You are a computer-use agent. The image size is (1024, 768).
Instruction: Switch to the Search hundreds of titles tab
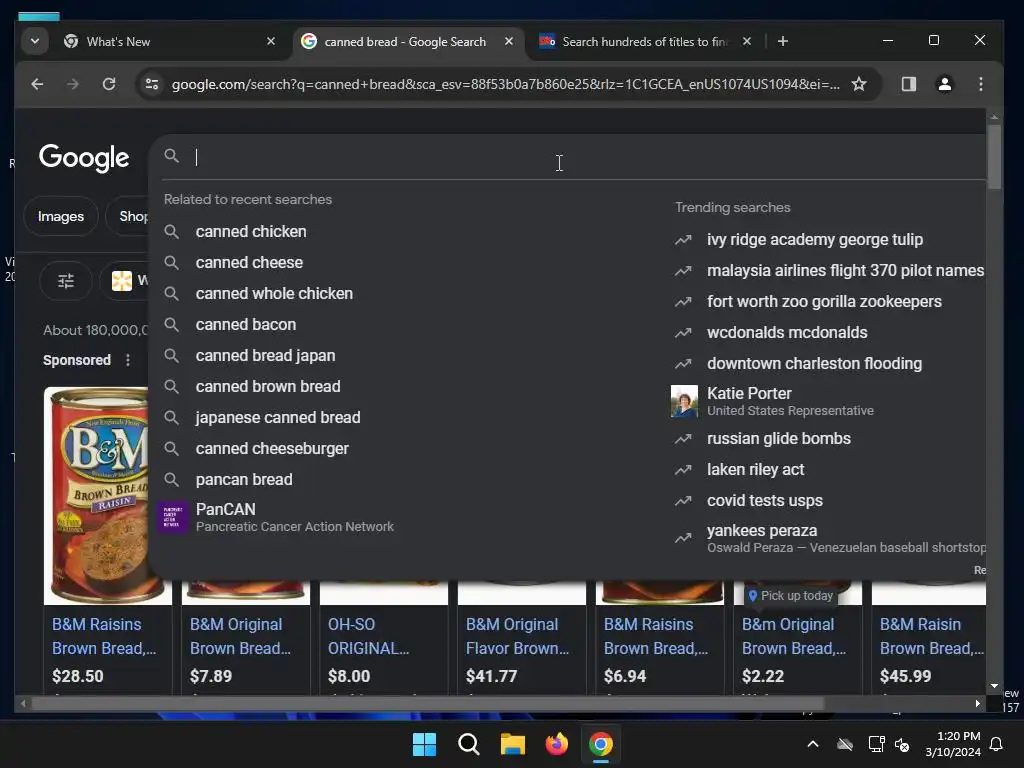(643, 41)
